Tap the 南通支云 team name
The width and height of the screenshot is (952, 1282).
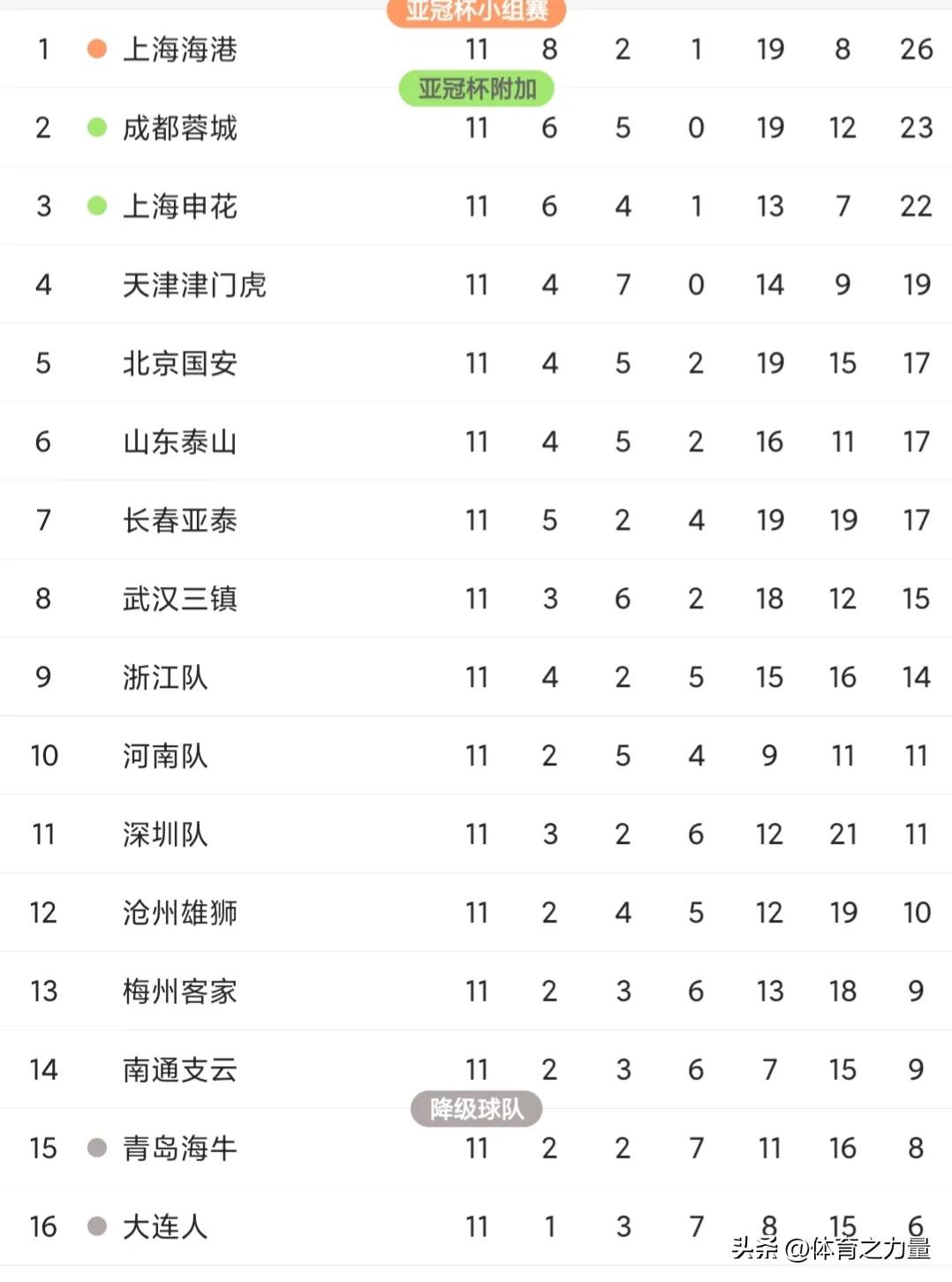[x=180, y=1070]
